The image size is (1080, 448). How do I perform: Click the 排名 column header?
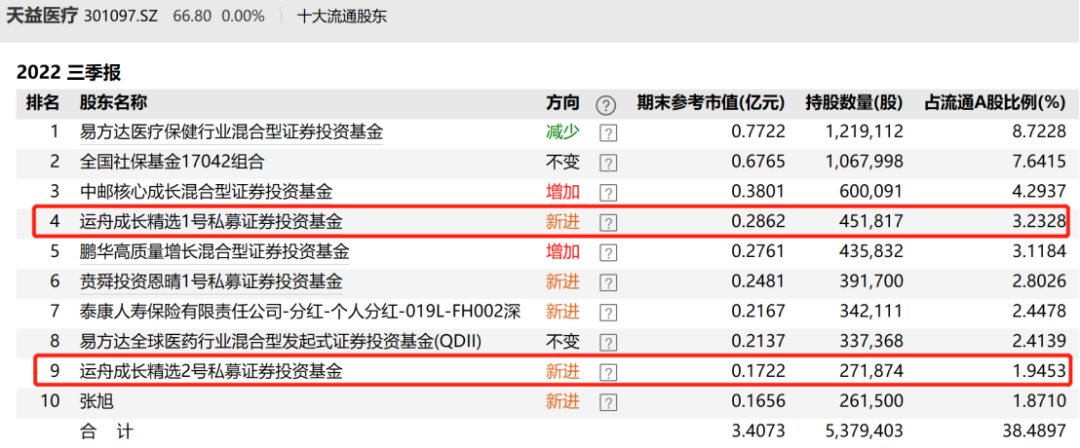tap(42, 103)
